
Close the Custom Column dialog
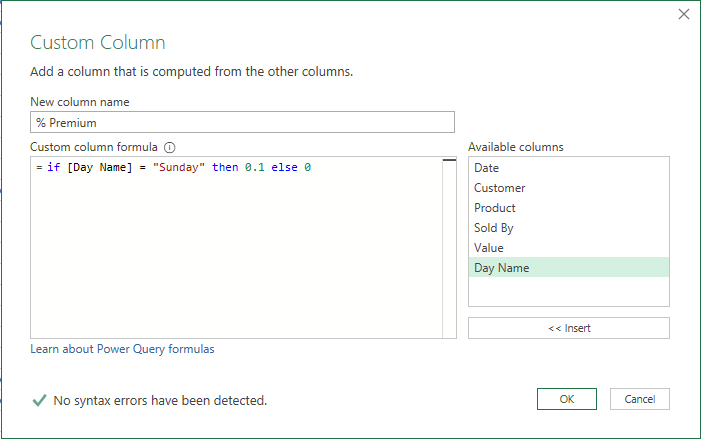tap(684, 14)
